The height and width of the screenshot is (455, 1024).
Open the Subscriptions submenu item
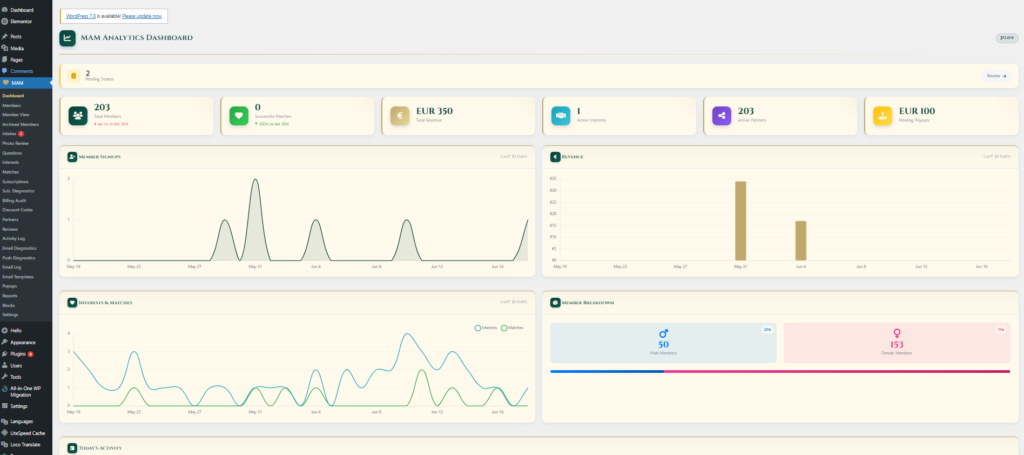15,181
